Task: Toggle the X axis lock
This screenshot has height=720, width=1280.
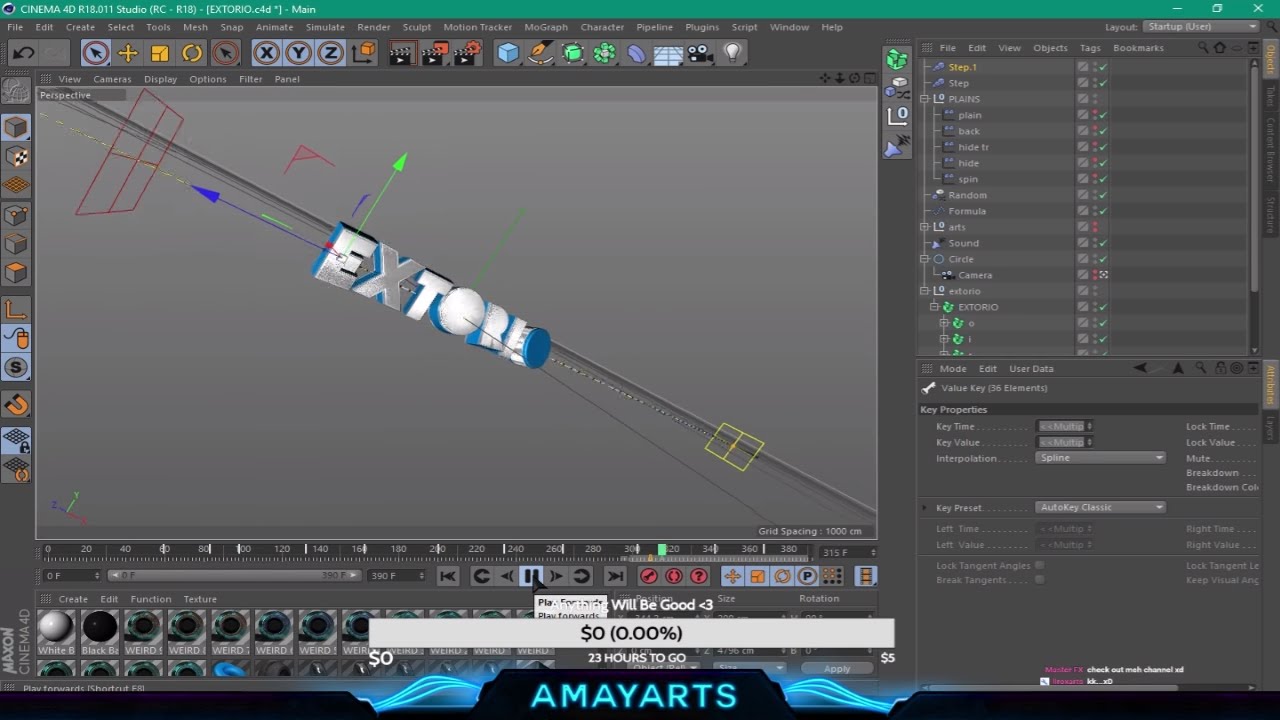Action: (266, 53)
